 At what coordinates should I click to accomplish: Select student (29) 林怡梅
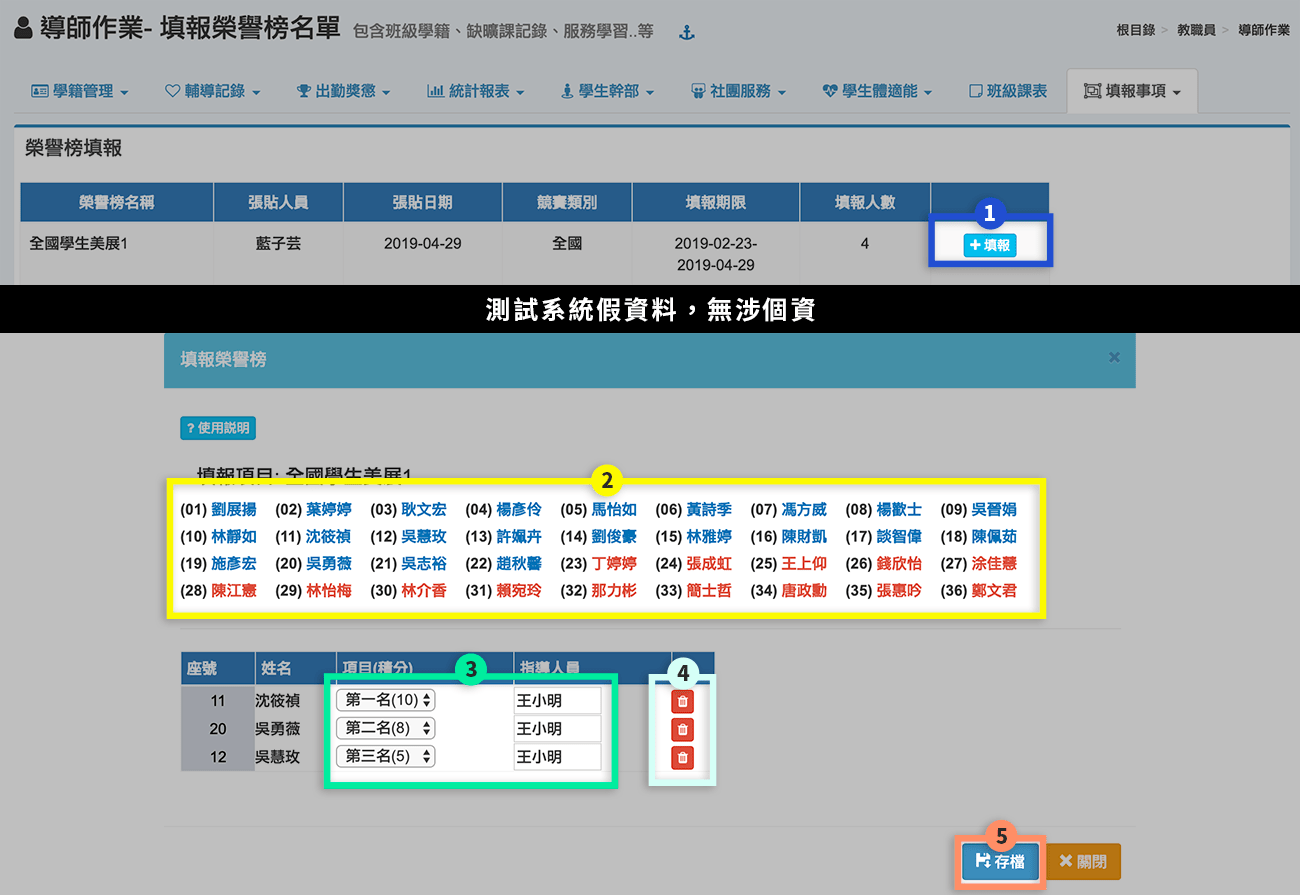[329, 590]
